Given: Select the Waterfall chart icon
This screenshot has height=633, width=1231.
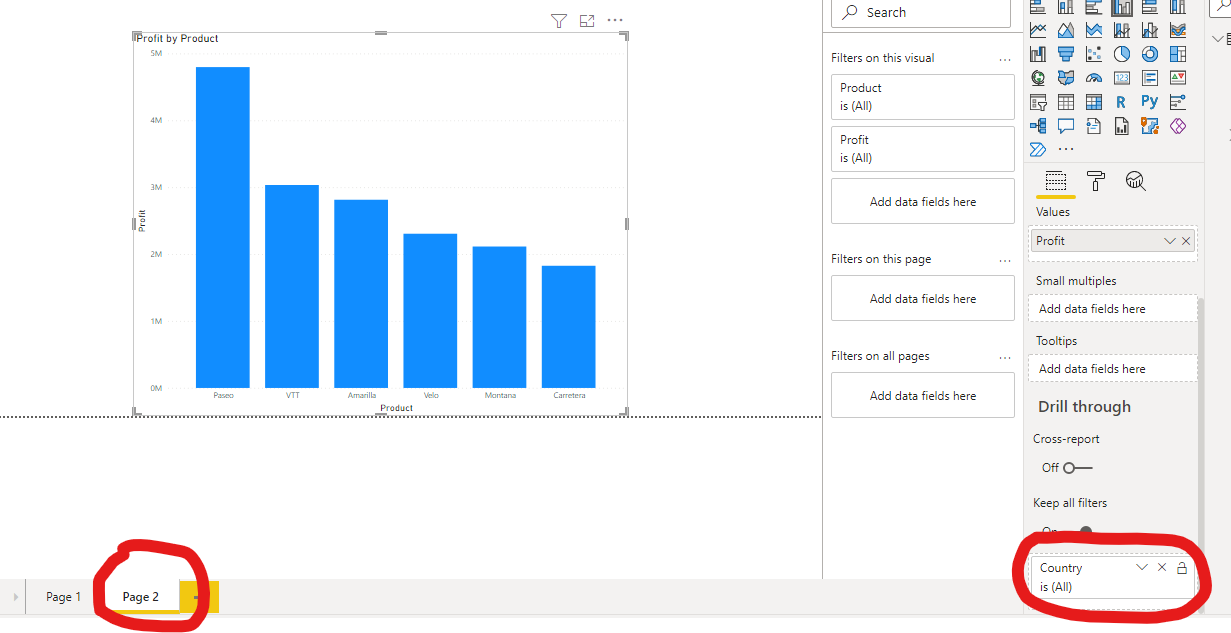Looking at the screenshot, I should click(x=1038, y=54).
